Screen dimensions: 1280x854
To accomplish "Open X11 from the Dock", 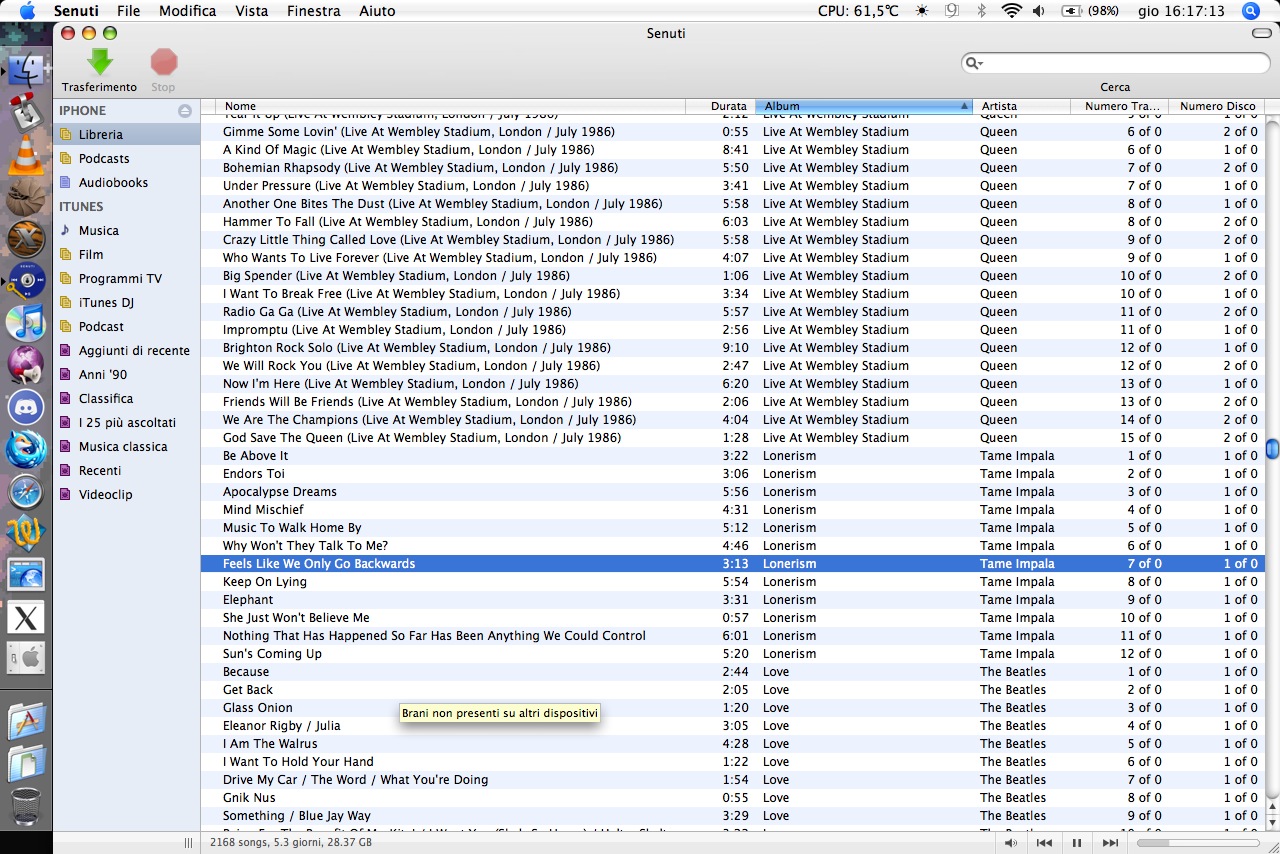I will pos(26,618).
